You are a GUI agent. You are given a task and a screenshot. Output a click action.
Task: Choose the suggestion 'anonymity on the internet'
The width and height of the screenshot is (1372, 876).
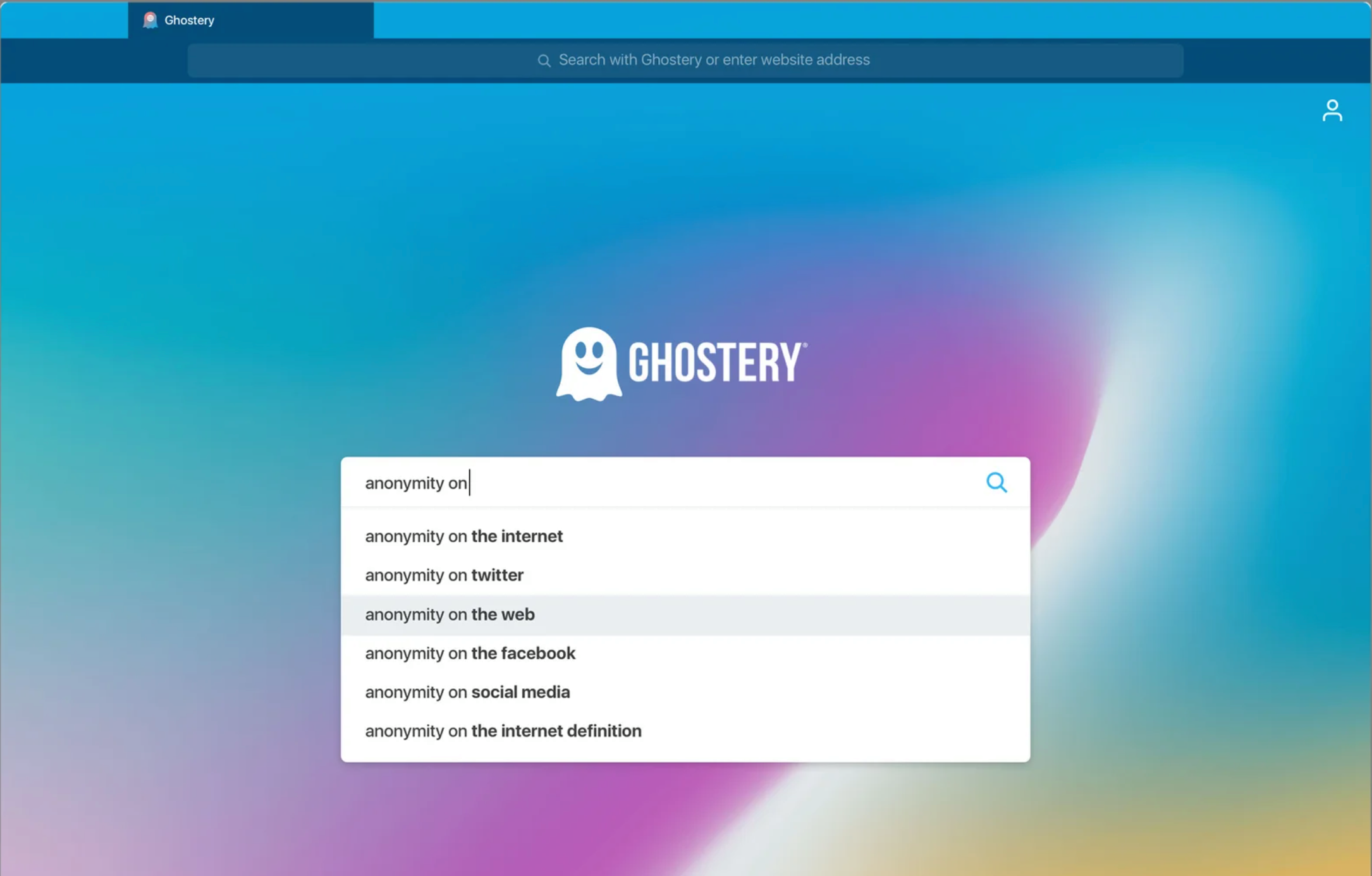tap(463, 536)
